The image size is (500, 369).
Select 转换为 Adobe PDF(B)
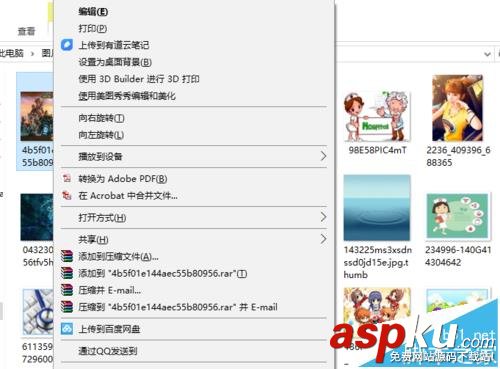click(123, 179)
